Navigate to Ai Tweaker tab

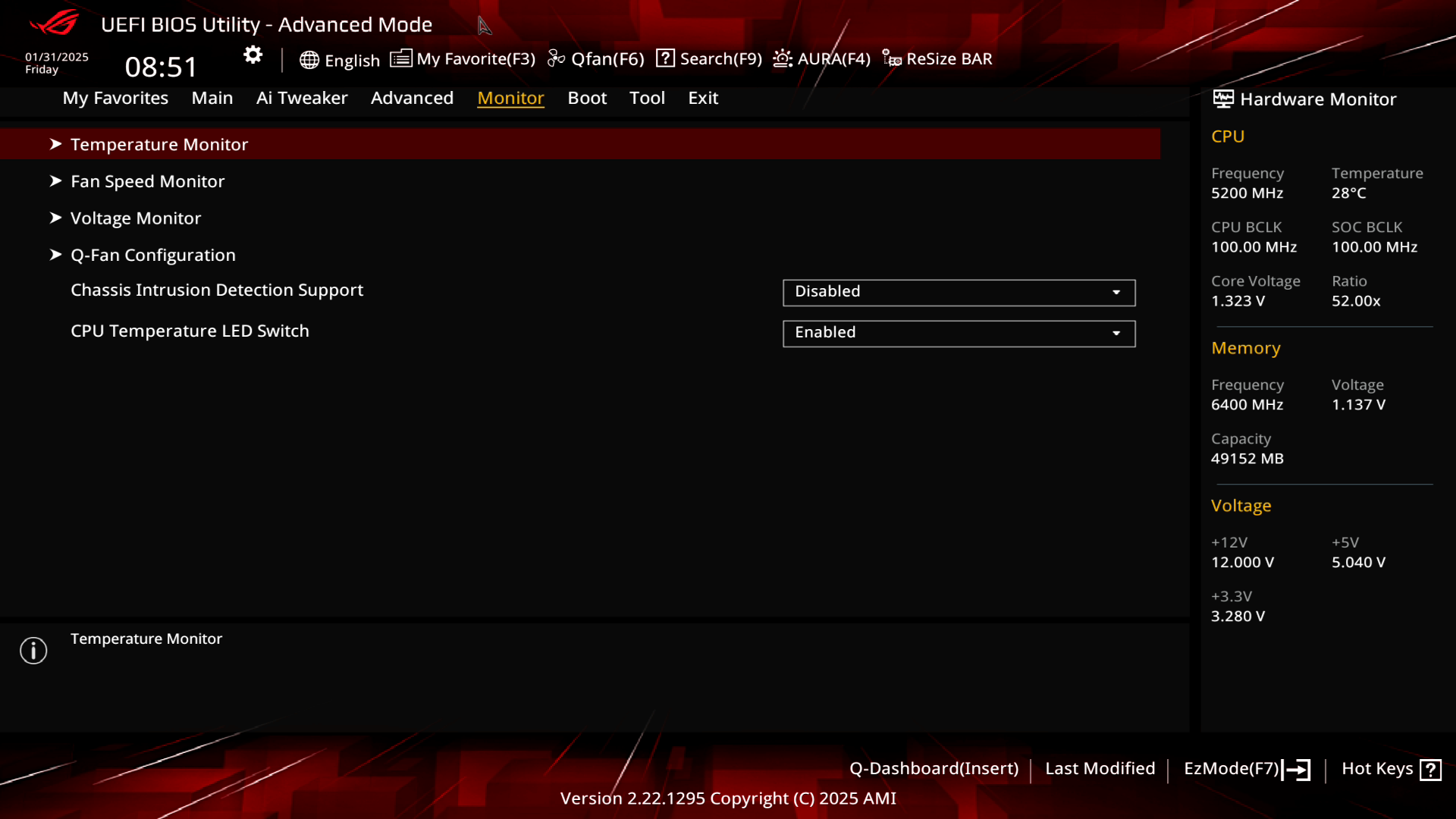point(302,97)
